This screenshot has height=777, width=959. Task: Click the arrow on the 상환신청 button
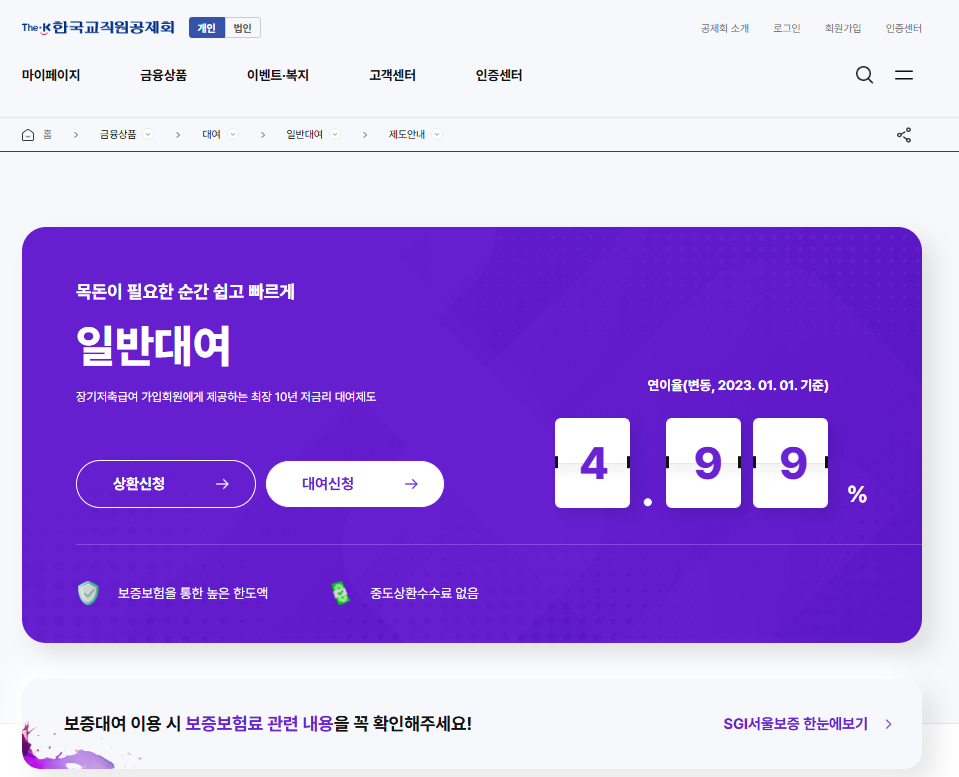[223, 484]
